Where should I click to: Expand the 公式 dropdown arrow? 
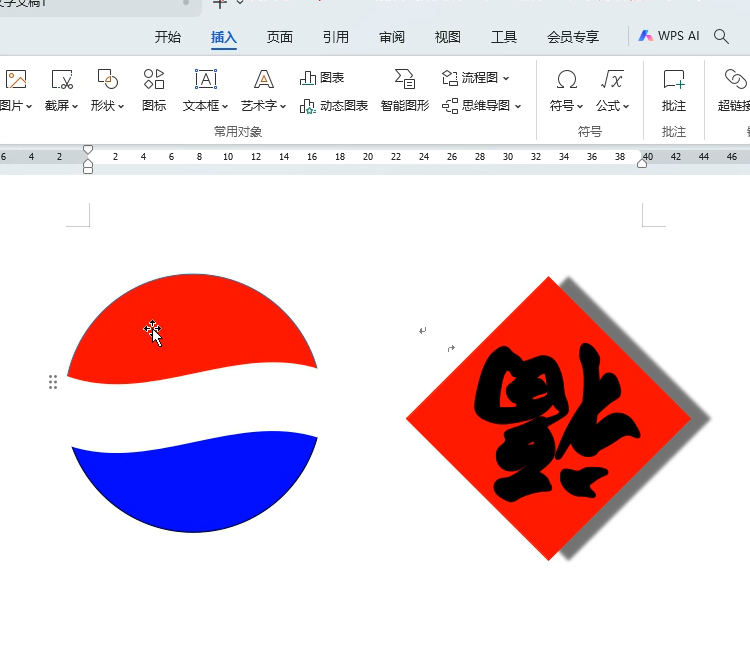click(626, 106)
